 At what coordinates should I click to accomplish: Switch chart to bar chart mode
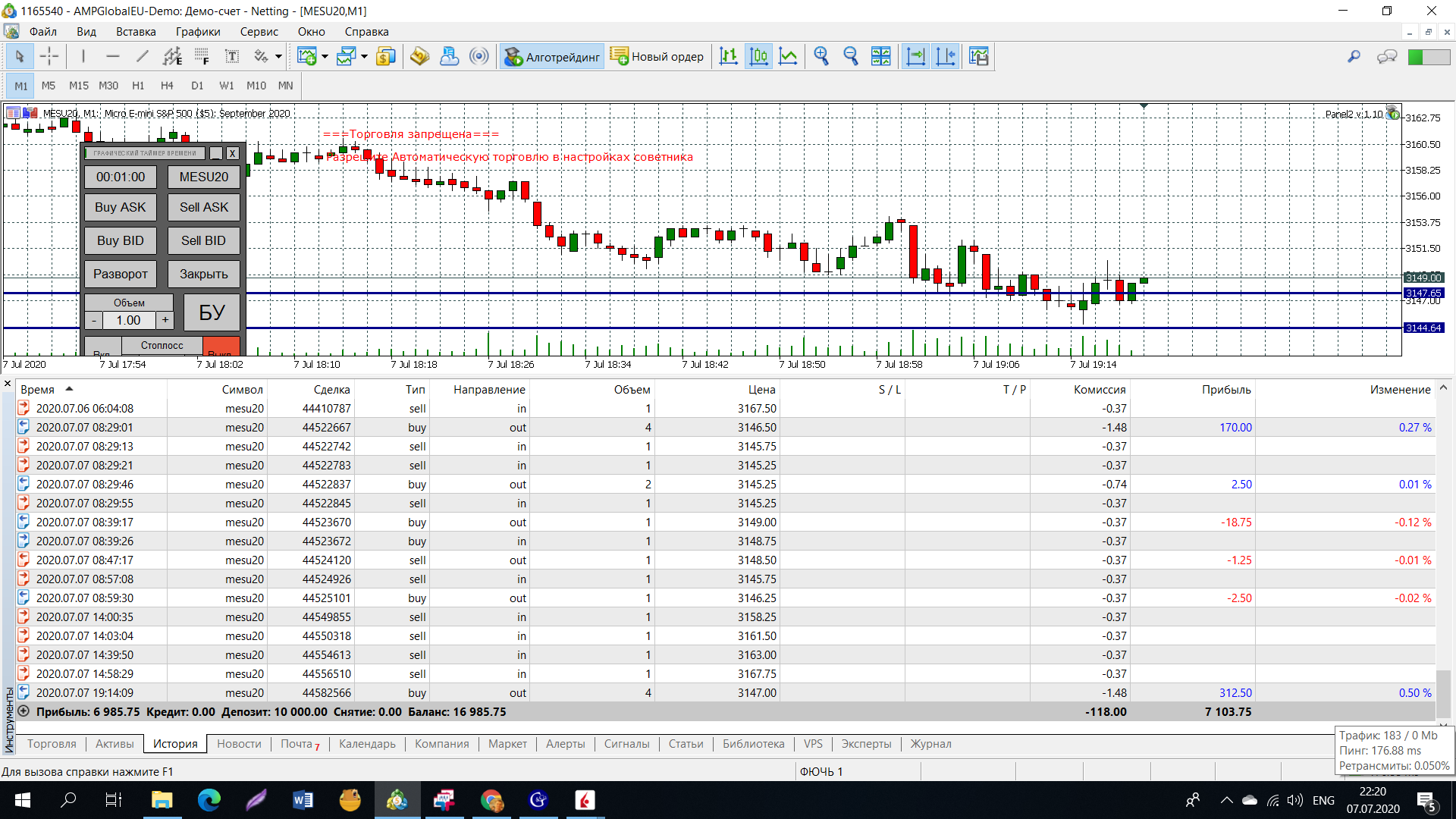(x=729, y=56)
